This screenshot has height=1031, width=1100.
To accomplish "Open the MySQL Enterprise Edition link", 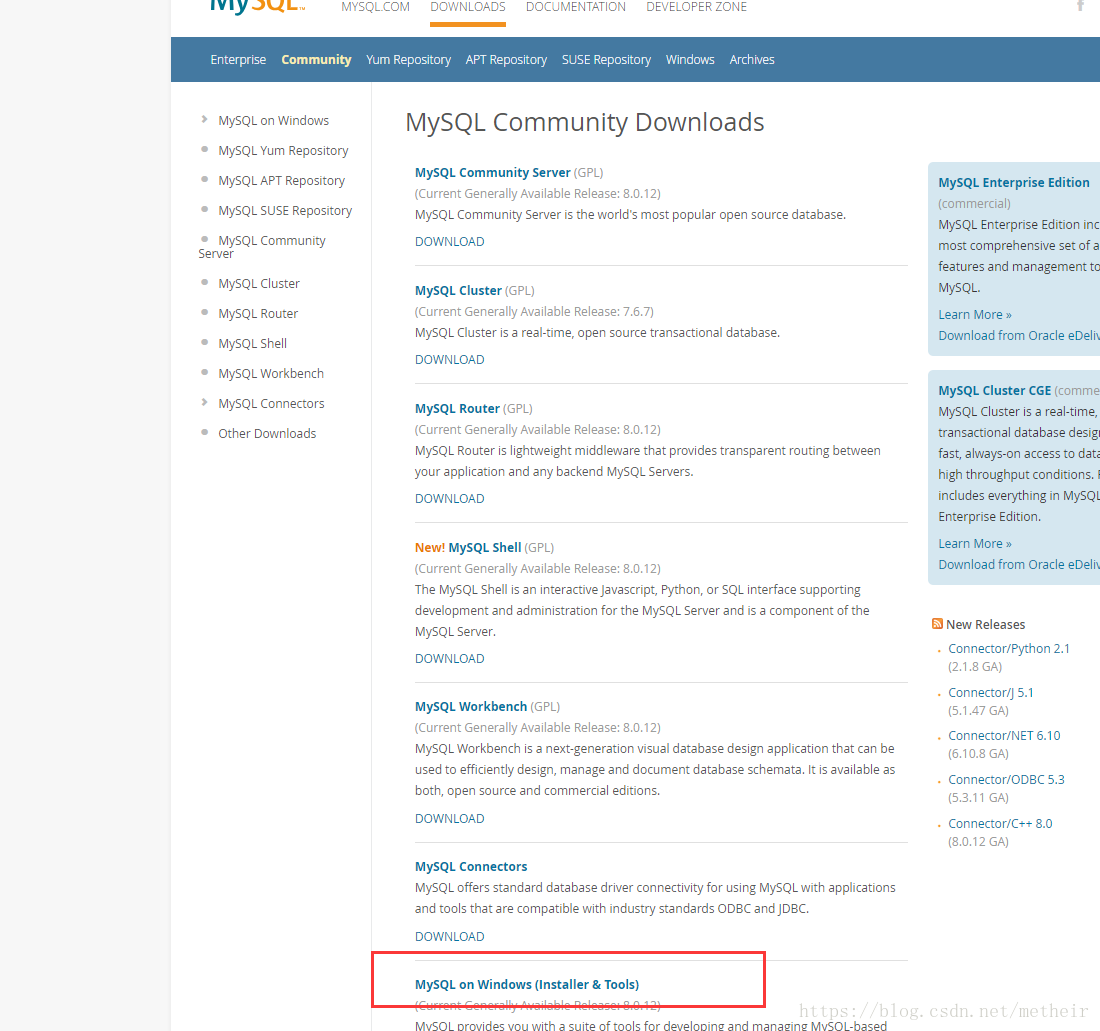I will pos(1014,182).
